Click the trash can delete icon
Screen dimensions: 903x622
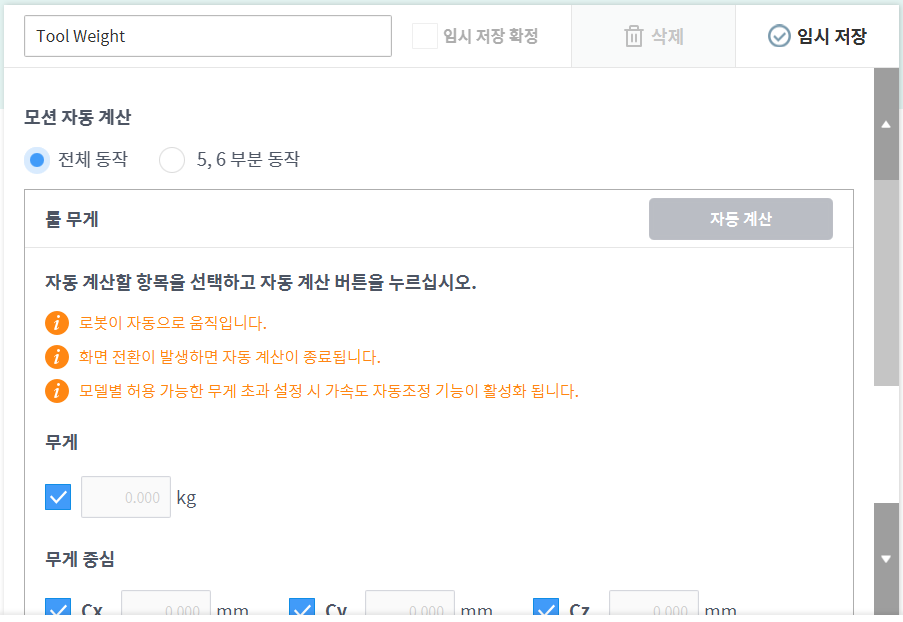pyautogui.click(x=633, y=37)
